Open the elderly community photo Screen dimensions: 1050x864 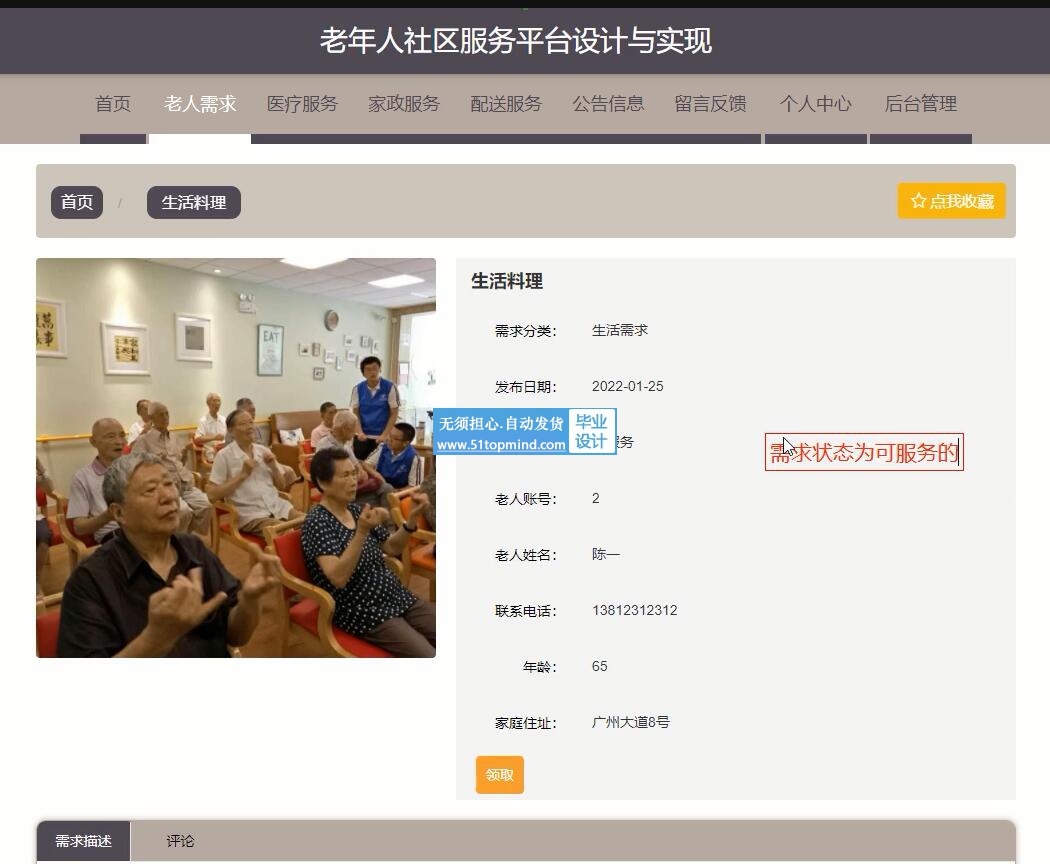[x=236, y=458]
